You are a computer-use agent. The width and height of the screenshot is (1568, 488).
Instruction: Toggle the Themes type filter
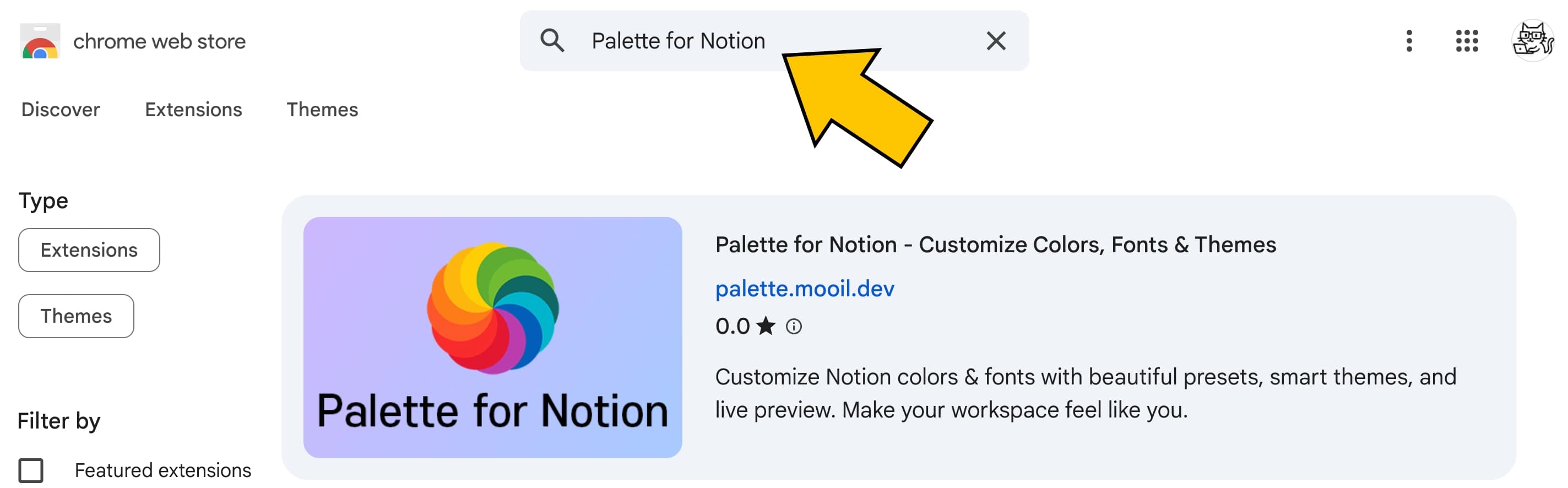[75, 316]
